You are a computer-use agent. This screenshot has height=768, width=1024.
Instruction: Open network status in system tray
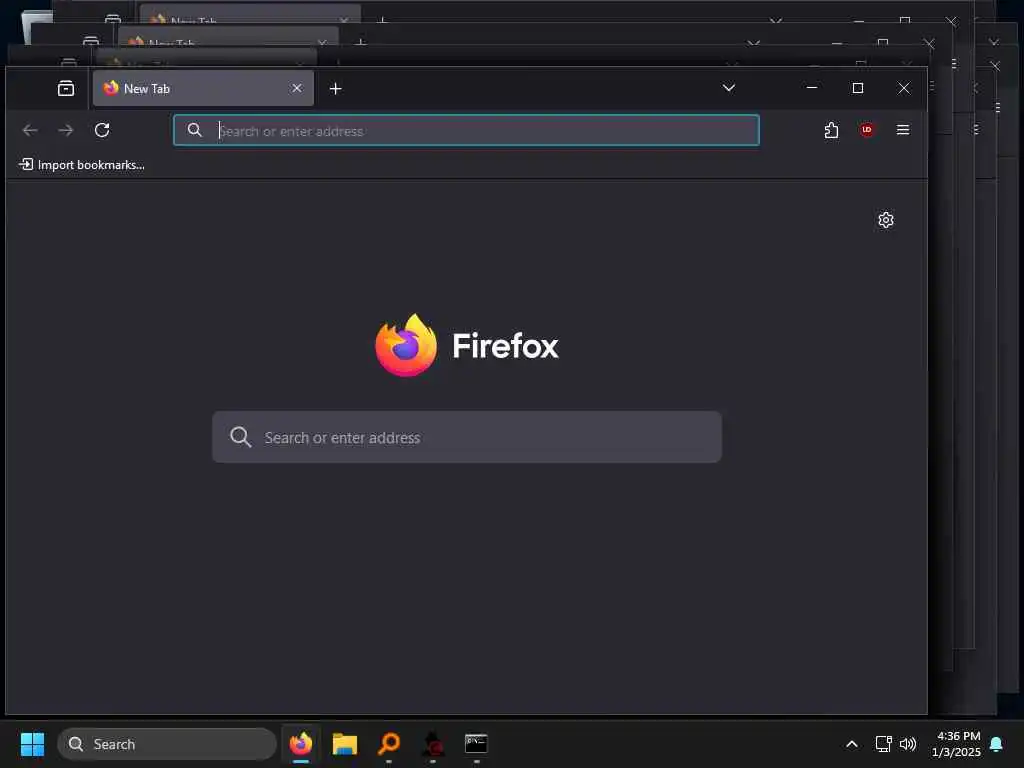[884, 744]
